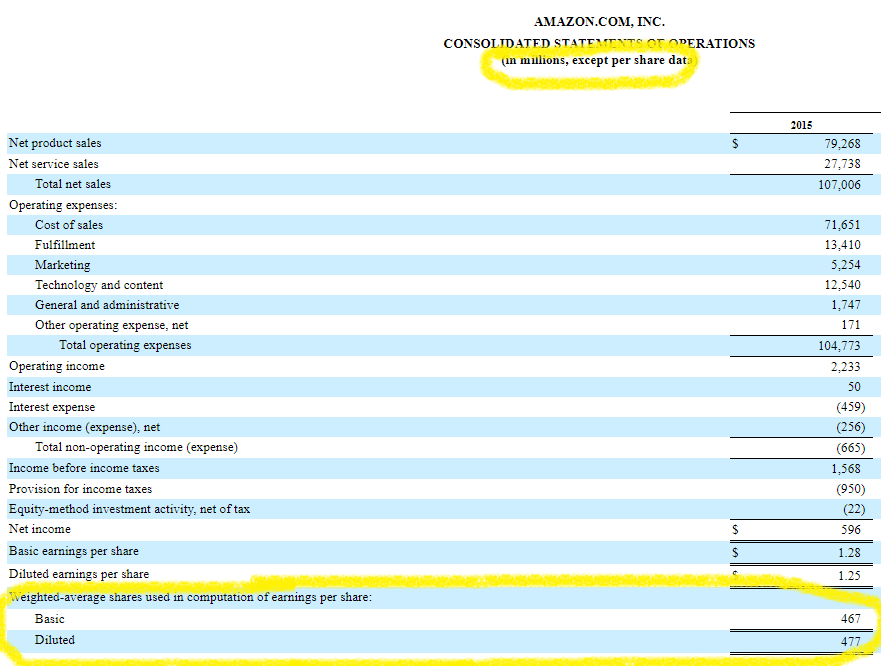Click the 'Technology and content' label

99,285
